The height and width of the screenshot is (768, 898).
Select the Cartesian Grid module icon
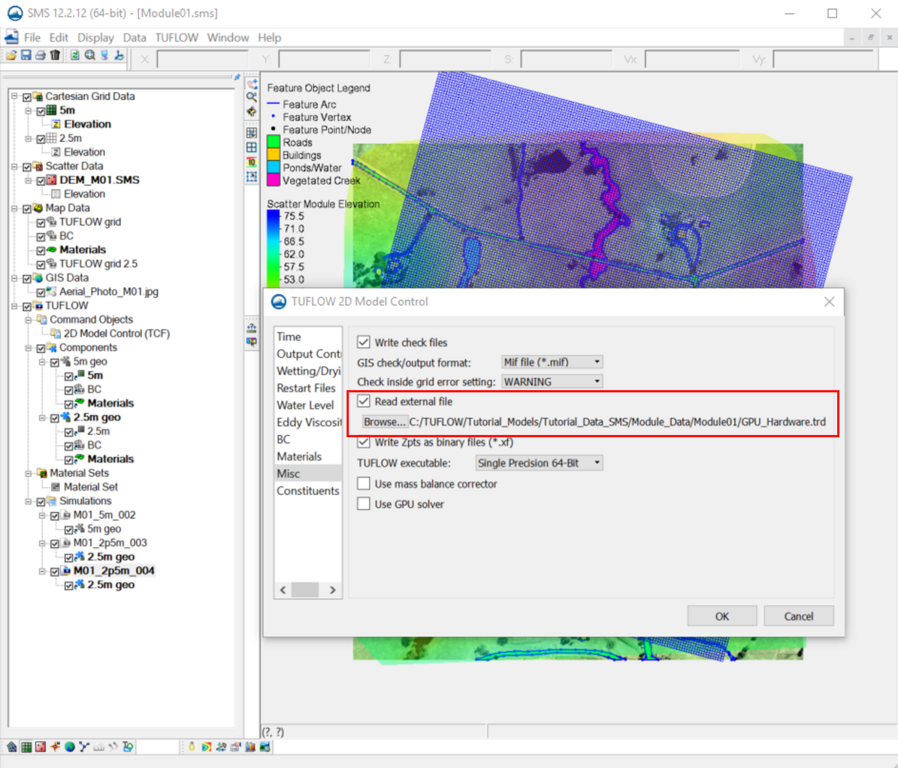tap(25, 747)
